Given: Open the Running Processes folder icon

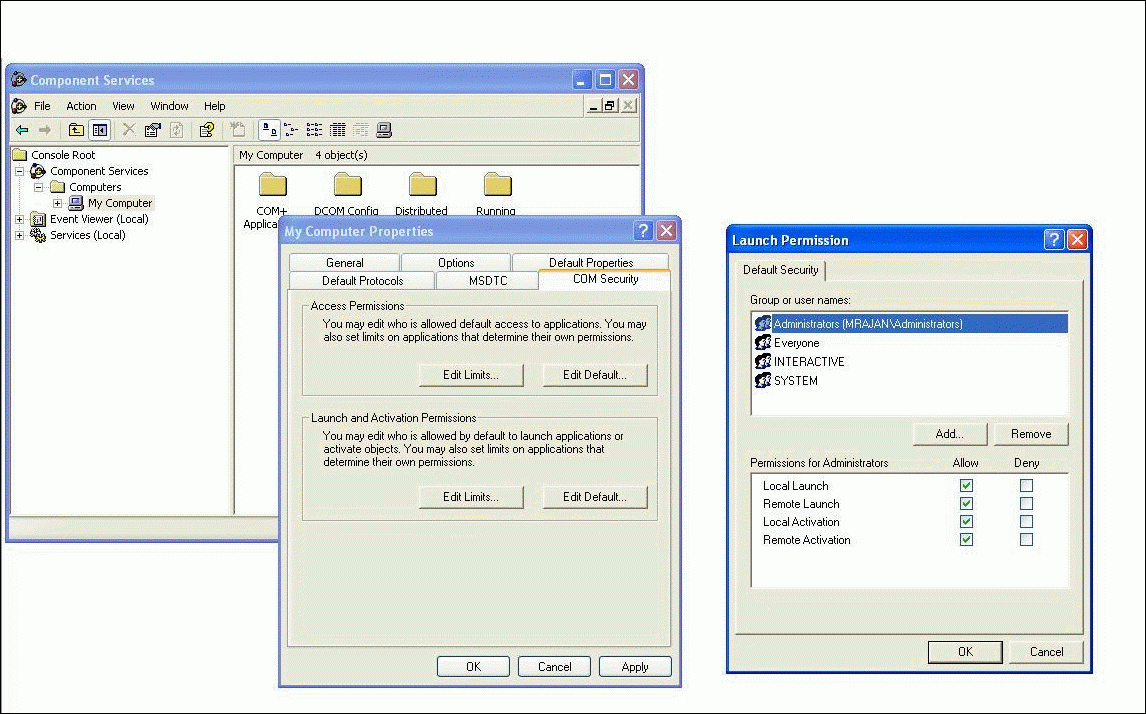Looking at the screenshot, I should (497, 184).
